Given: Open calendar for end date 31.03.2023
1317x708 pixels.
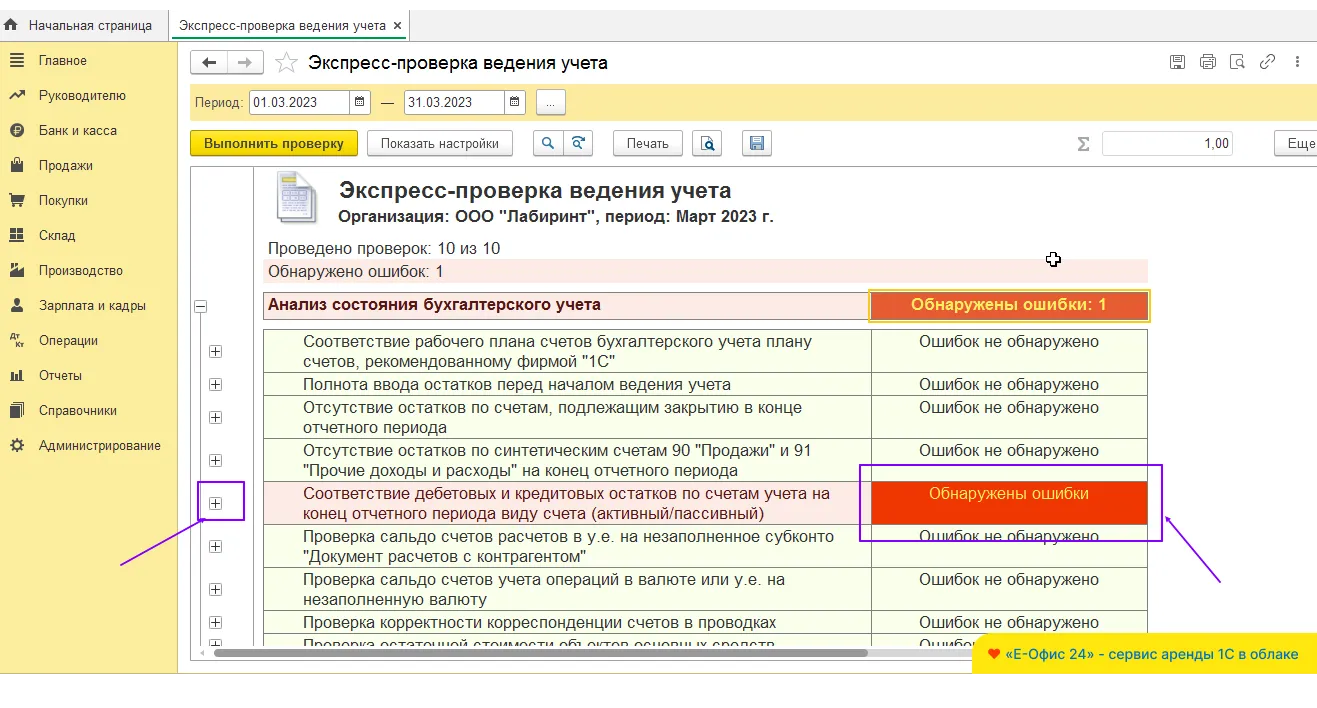Looking at the screenshot, I should tap(515, 102).
